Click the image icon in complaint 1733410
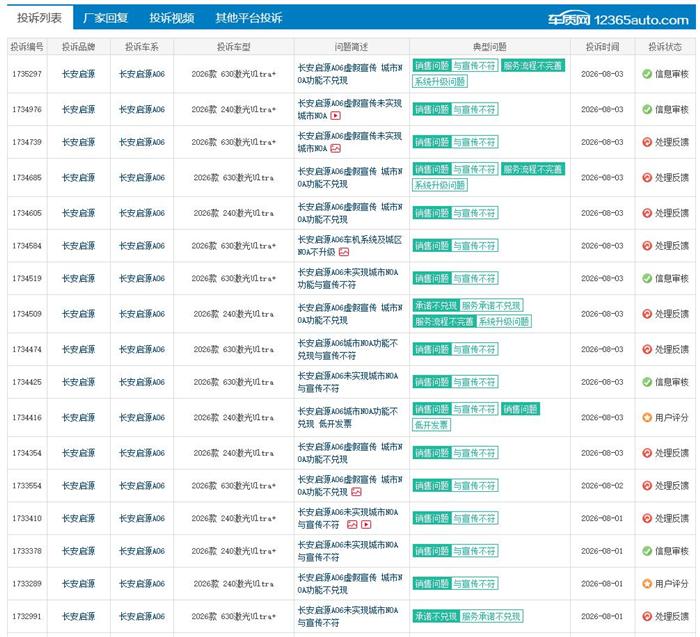 pyautogui.click(x=352, y=525)
